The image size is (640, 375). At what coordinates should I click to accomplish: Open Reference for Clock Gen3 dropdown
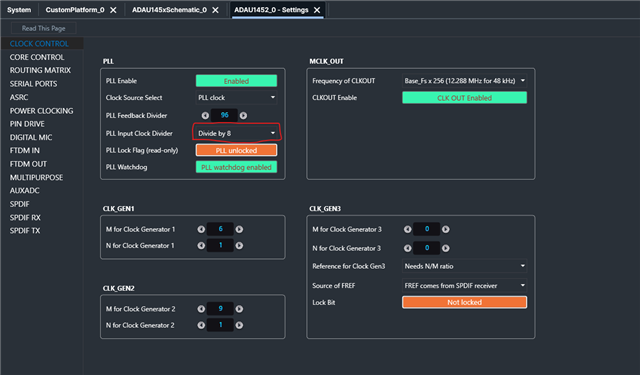tap(464, 266)
